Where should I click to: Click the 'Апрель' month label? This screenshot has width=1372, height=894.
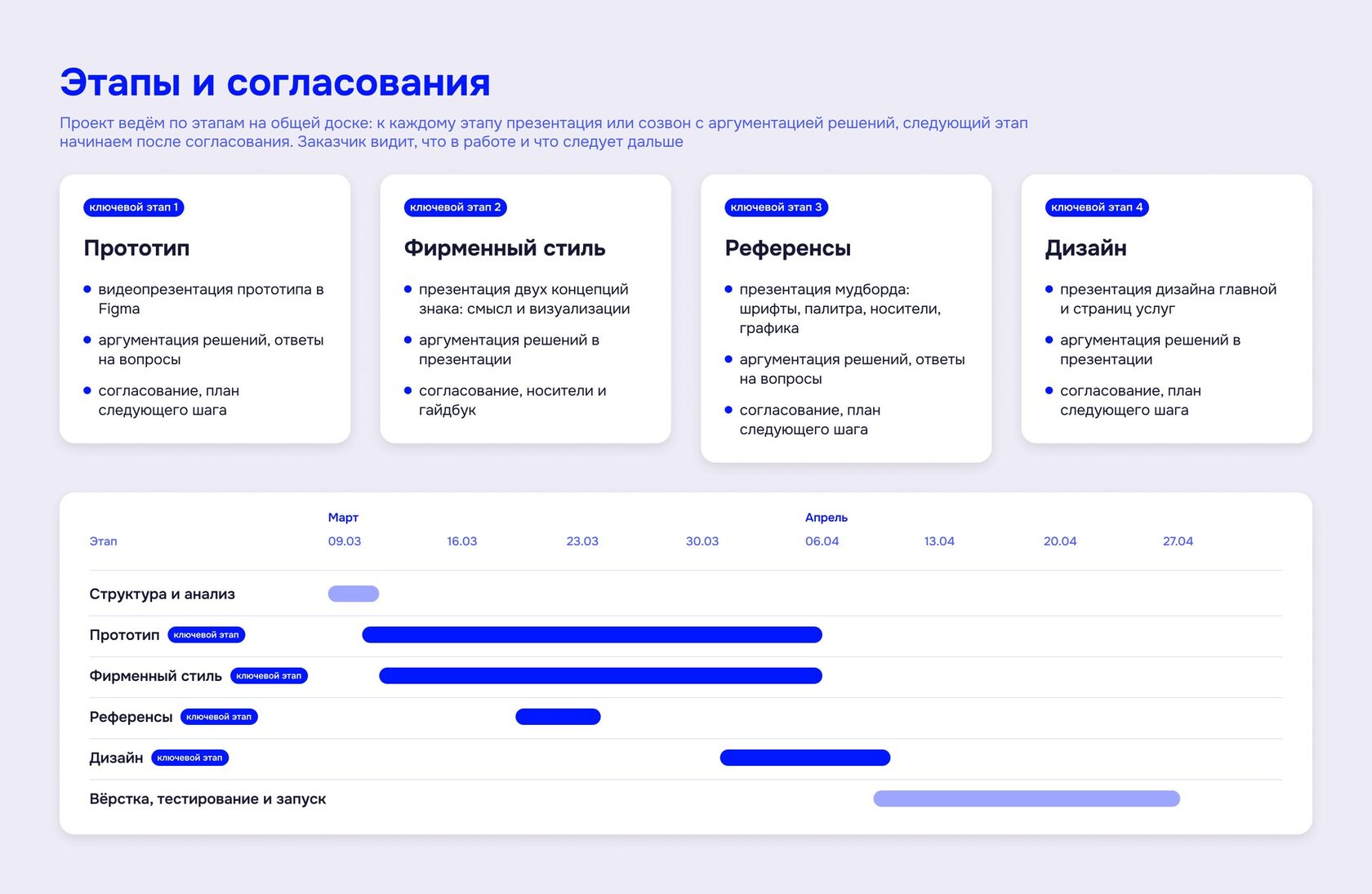[826, 518]
